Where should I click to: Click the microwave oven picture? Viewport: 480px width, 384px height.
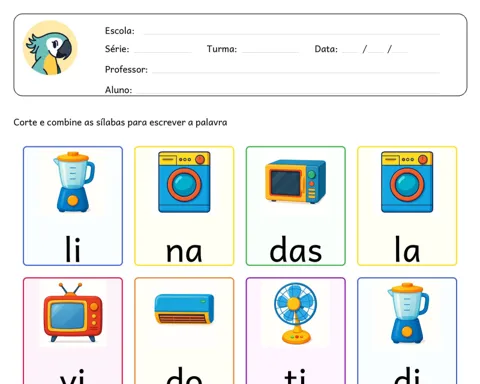(296, 181)
